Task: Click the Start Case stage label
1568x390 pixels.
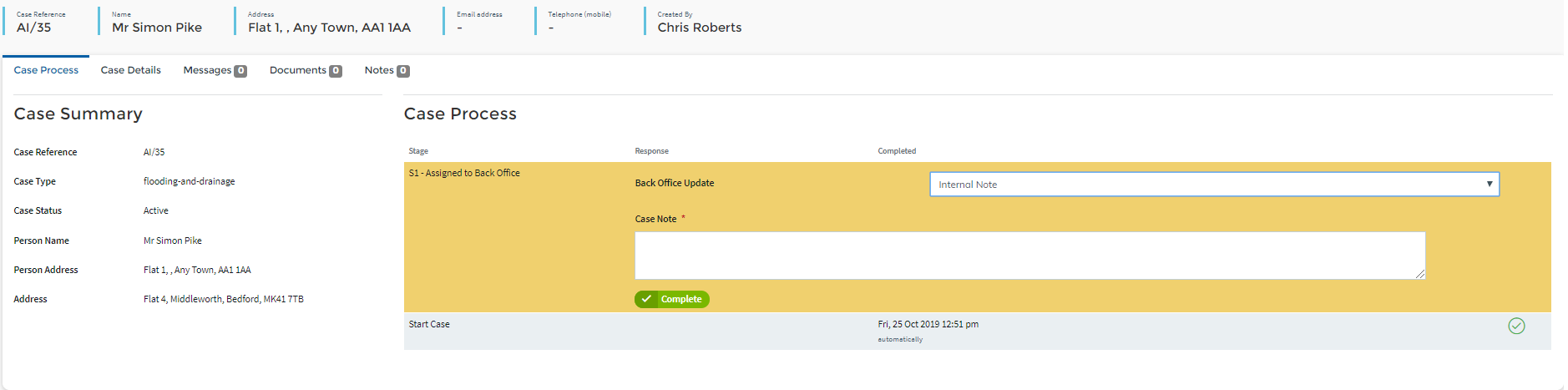Action: 429,324
